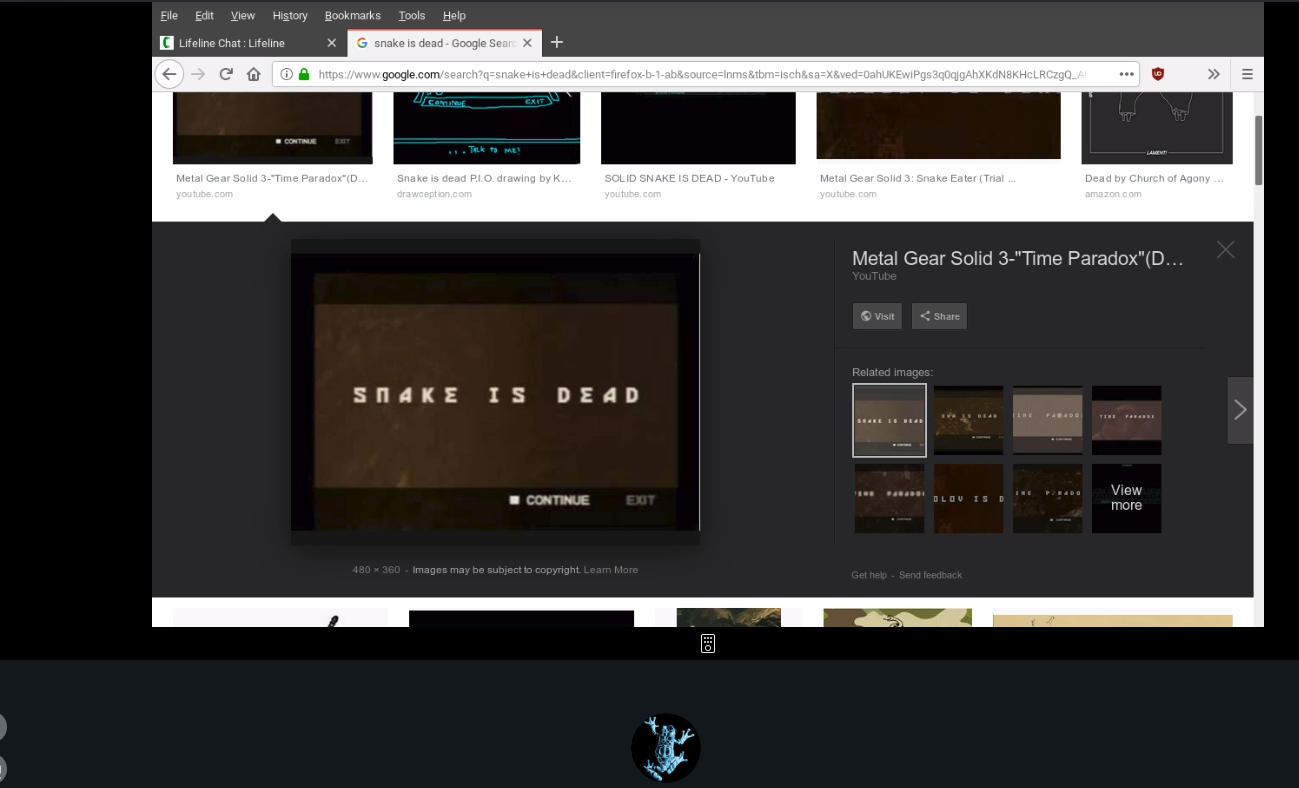
Task: Go back using the Firefox back arrow
Action: 169,74
